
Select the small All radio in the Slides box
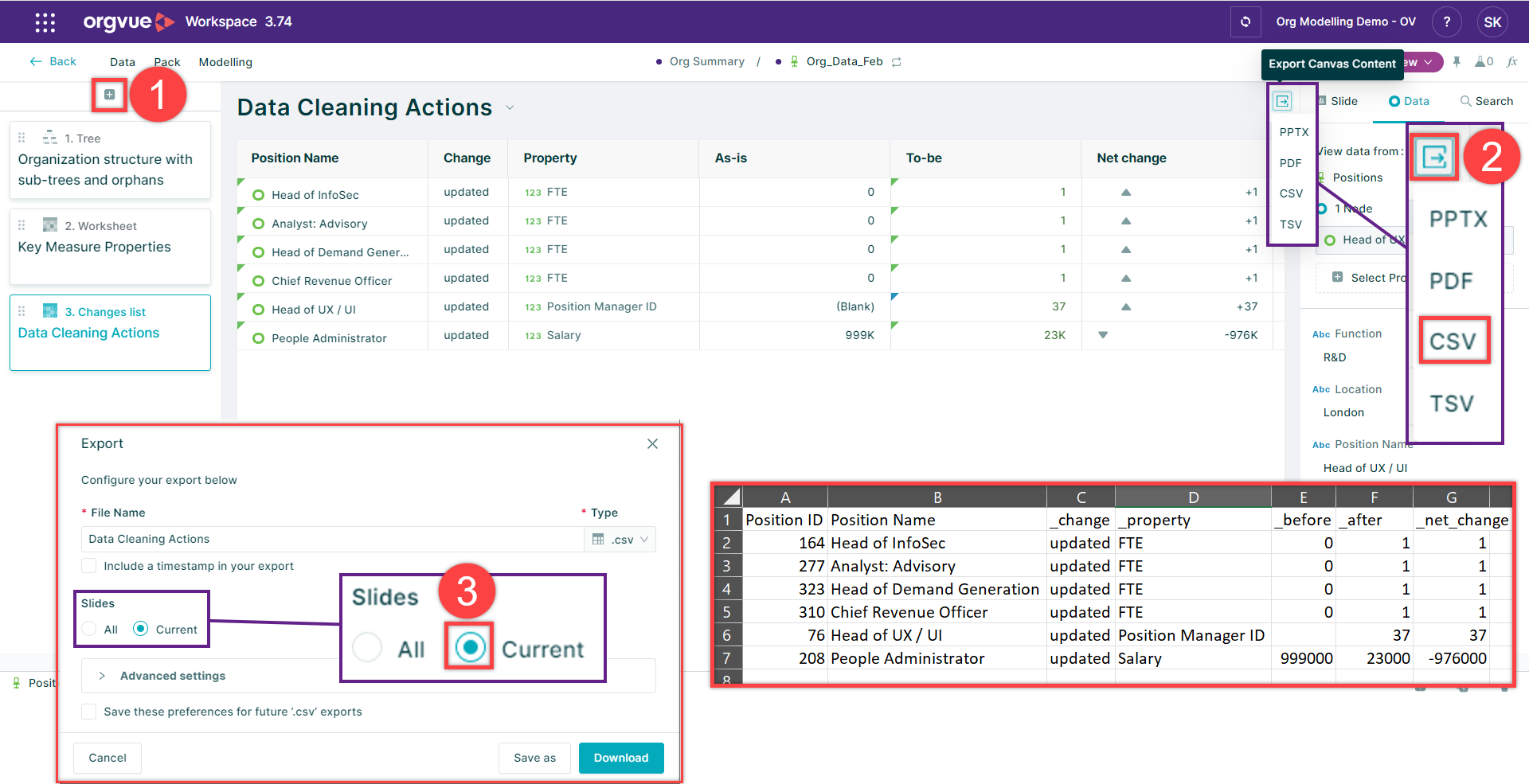pyautogui.click(x=89, y=629)
